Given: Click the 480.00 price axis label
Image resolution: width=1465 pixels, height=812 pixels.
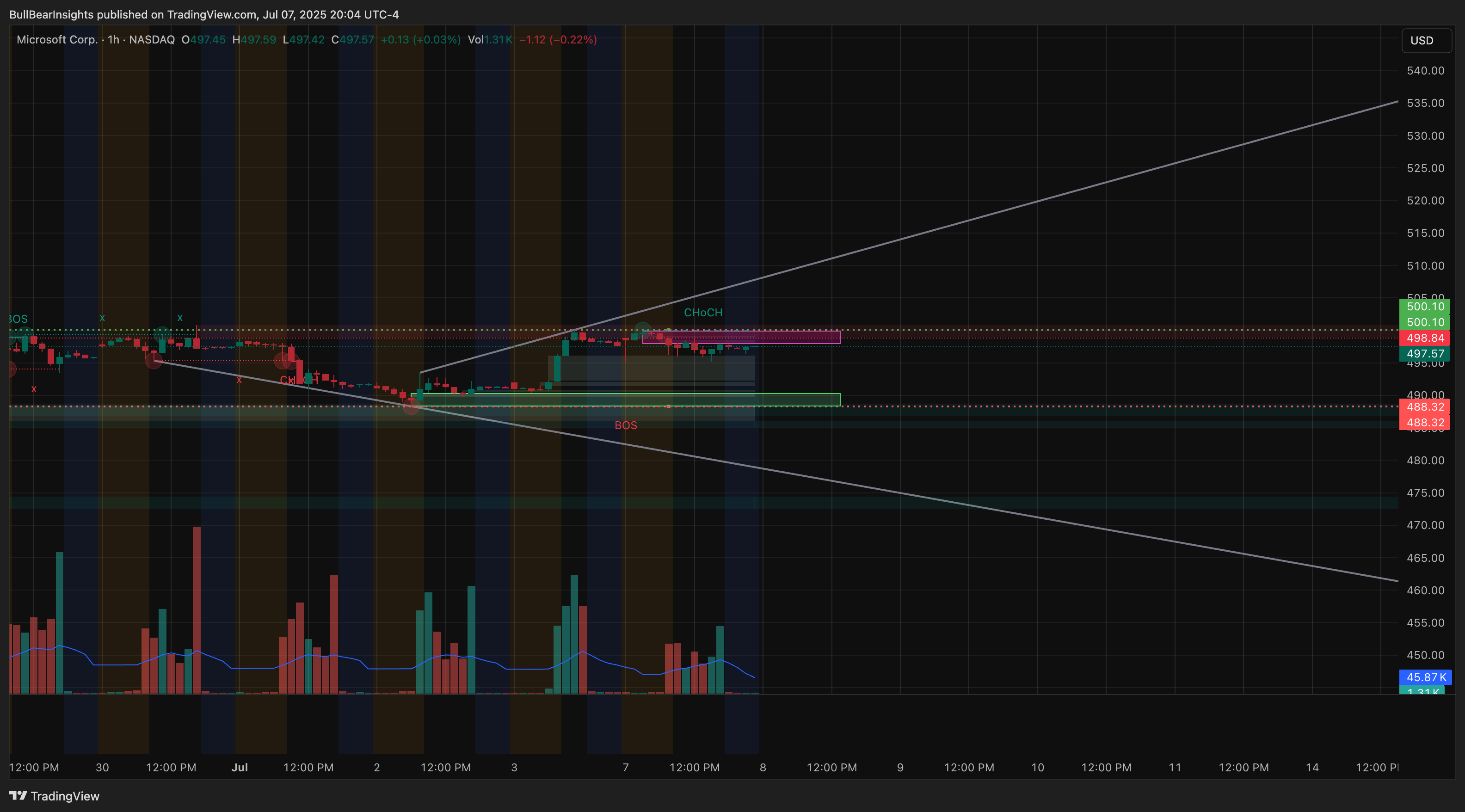Looking at the screenshot, I should 1425,460.
